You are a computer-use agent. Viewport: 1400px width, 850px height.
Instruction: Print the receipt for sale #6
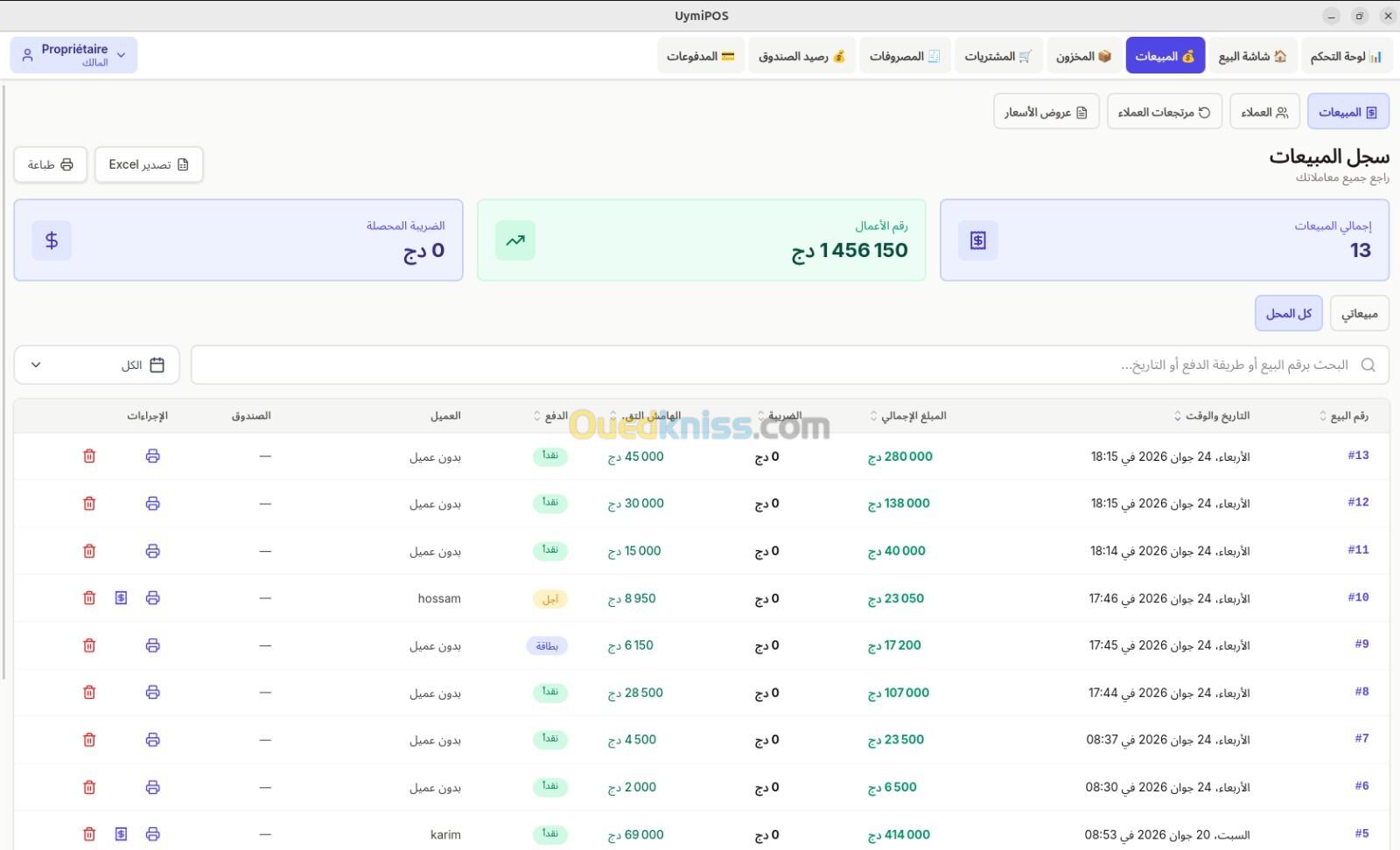click(152, 787)
